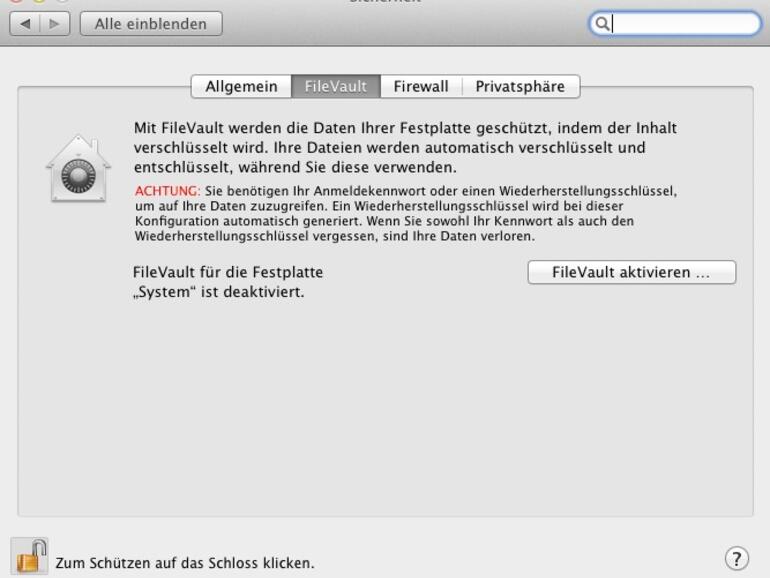Image resolution: width=770 pixels, height=578 pixels.
Task: Click the FileVault house-safe icon
Action: (79, 168)
